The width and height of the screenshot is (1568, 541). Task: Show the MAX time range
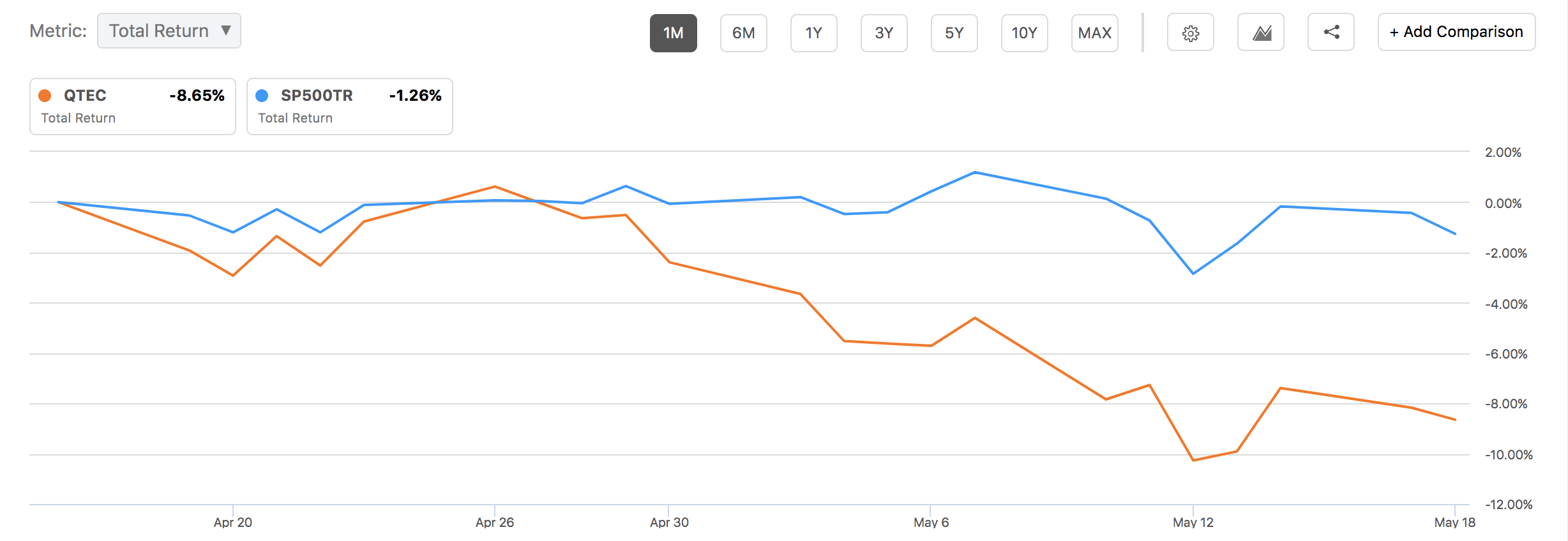[1094, 33]
